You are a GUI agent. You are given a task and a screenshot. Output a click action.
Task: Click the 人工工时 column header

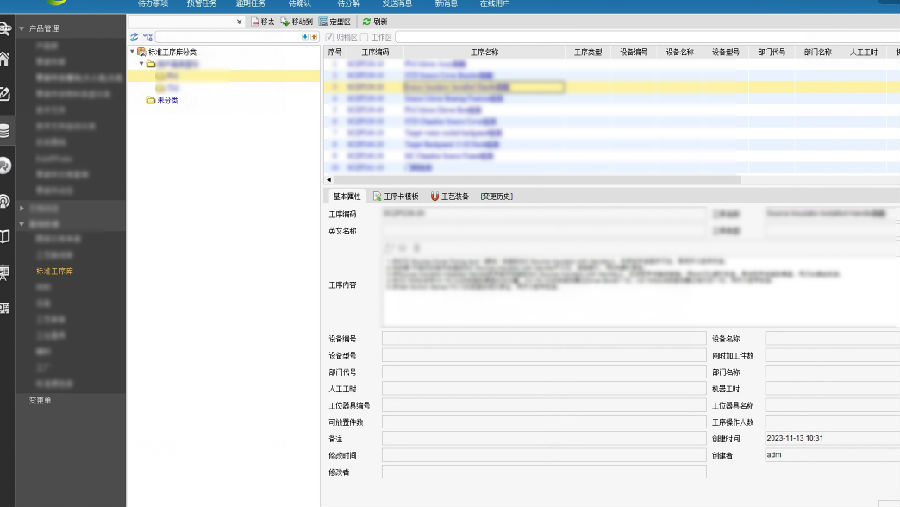(863, 52)
